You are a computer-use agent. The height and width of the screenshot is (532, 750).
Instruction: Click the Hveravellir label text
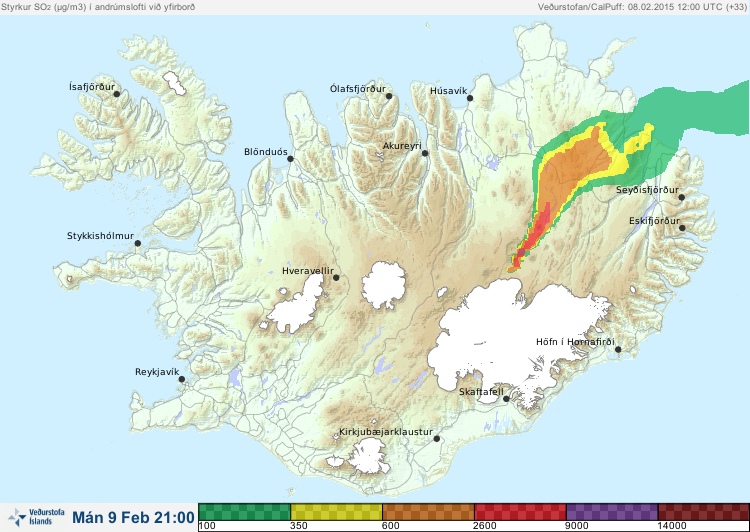coord(308,271)
